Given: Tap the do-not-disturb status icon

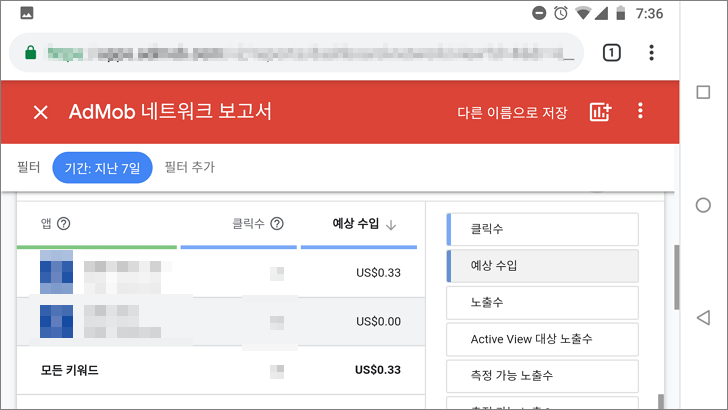Looking at the screenshot, I should (539, 13).
